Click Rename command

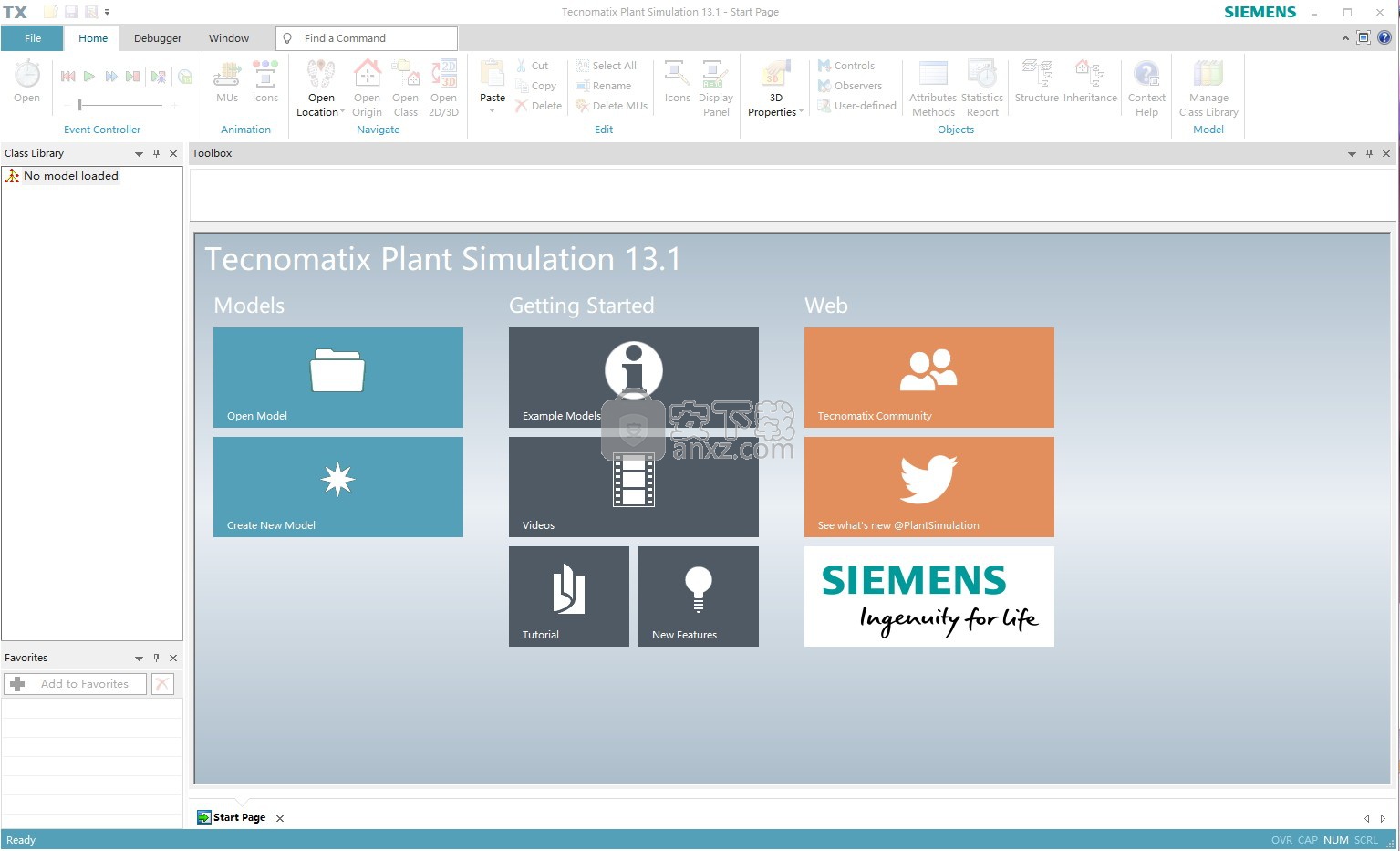tap(604, 86)
